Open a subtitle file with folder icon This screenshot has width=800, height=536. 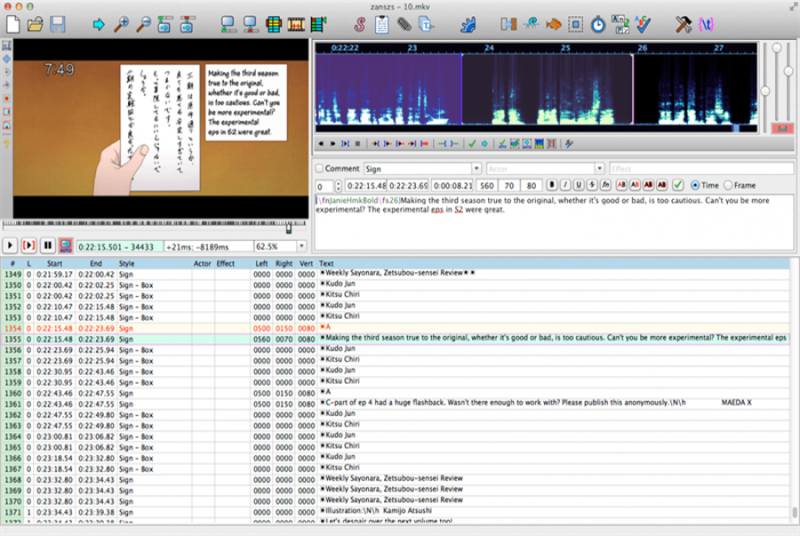pyautogui.click(x=35, y=24)
